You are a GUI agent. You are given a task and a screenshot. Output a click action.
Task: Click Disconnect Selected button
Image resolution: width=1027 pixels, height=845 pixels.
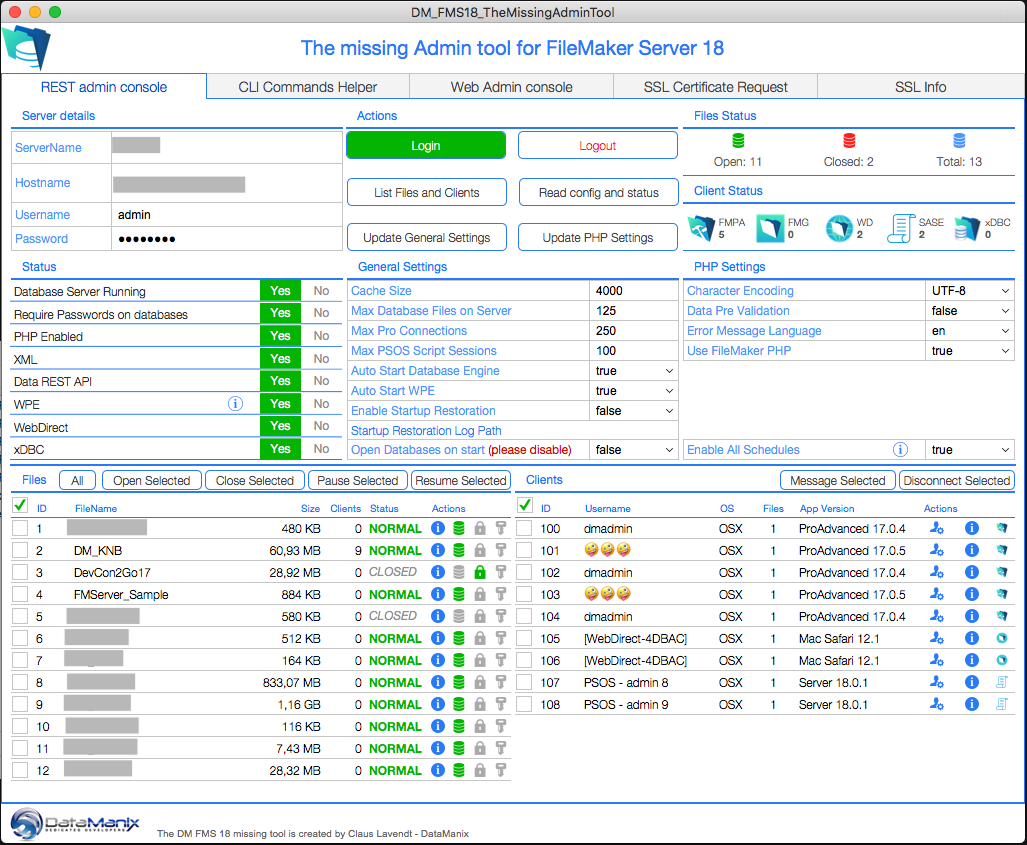(956, 480)
